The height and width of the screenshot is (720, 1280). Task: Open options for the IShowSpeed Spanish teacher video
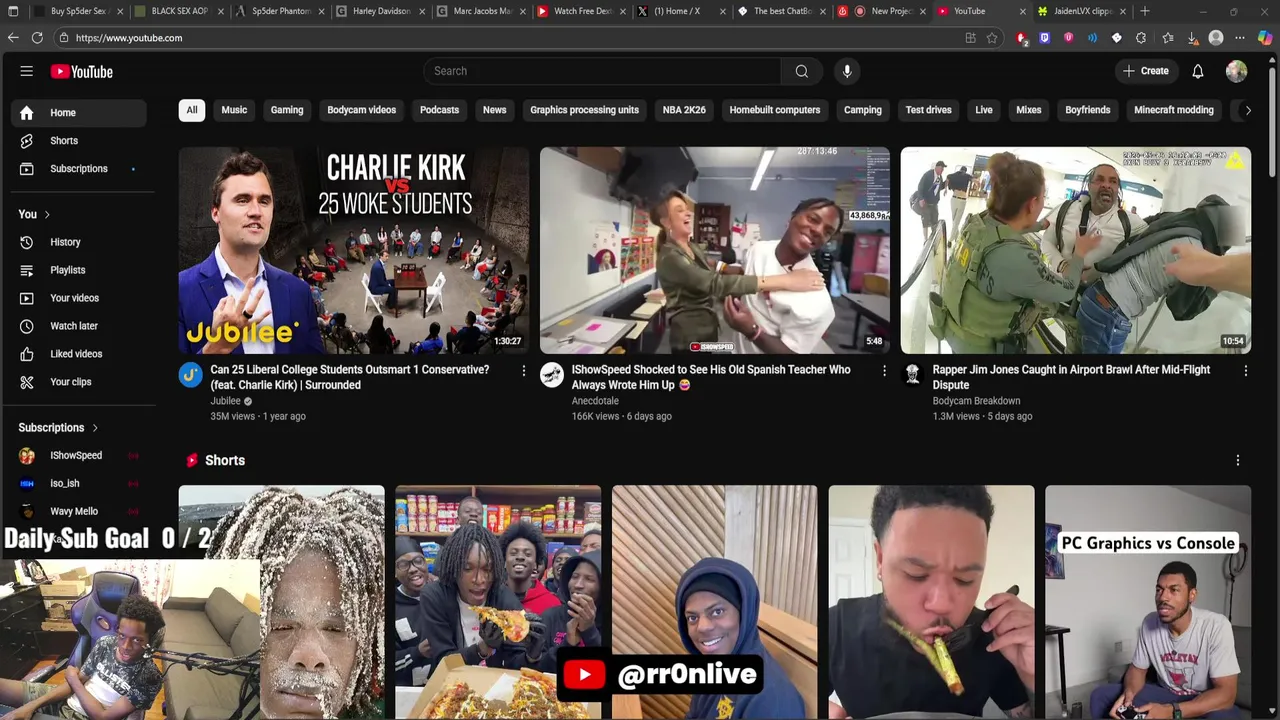884,371
